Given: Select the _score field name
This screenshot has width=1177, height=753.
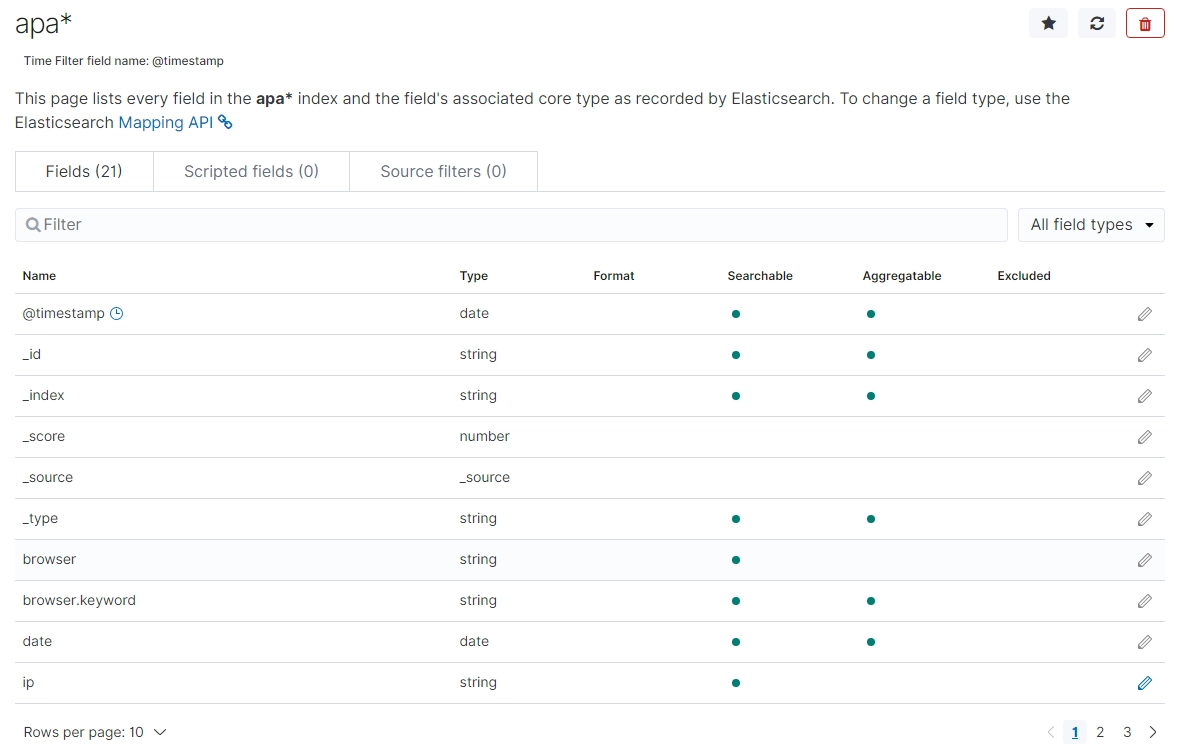Looking at the screenshot, I should (x=44, y=436).
